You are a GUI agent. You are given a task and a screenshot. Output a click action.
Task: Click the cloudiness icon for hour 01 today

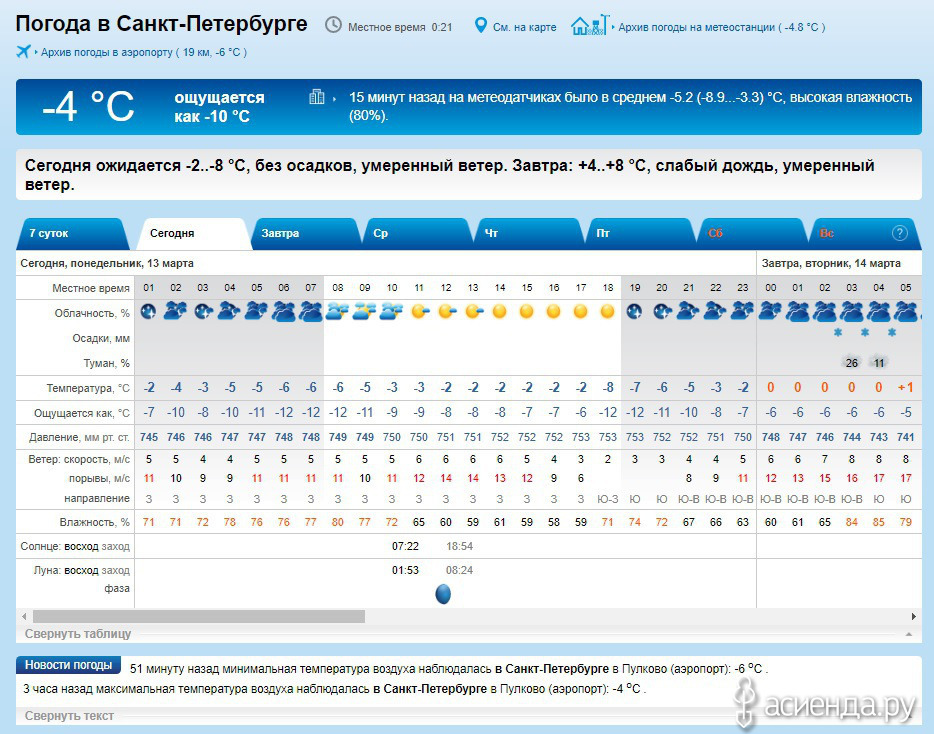(x=148, y=311)
